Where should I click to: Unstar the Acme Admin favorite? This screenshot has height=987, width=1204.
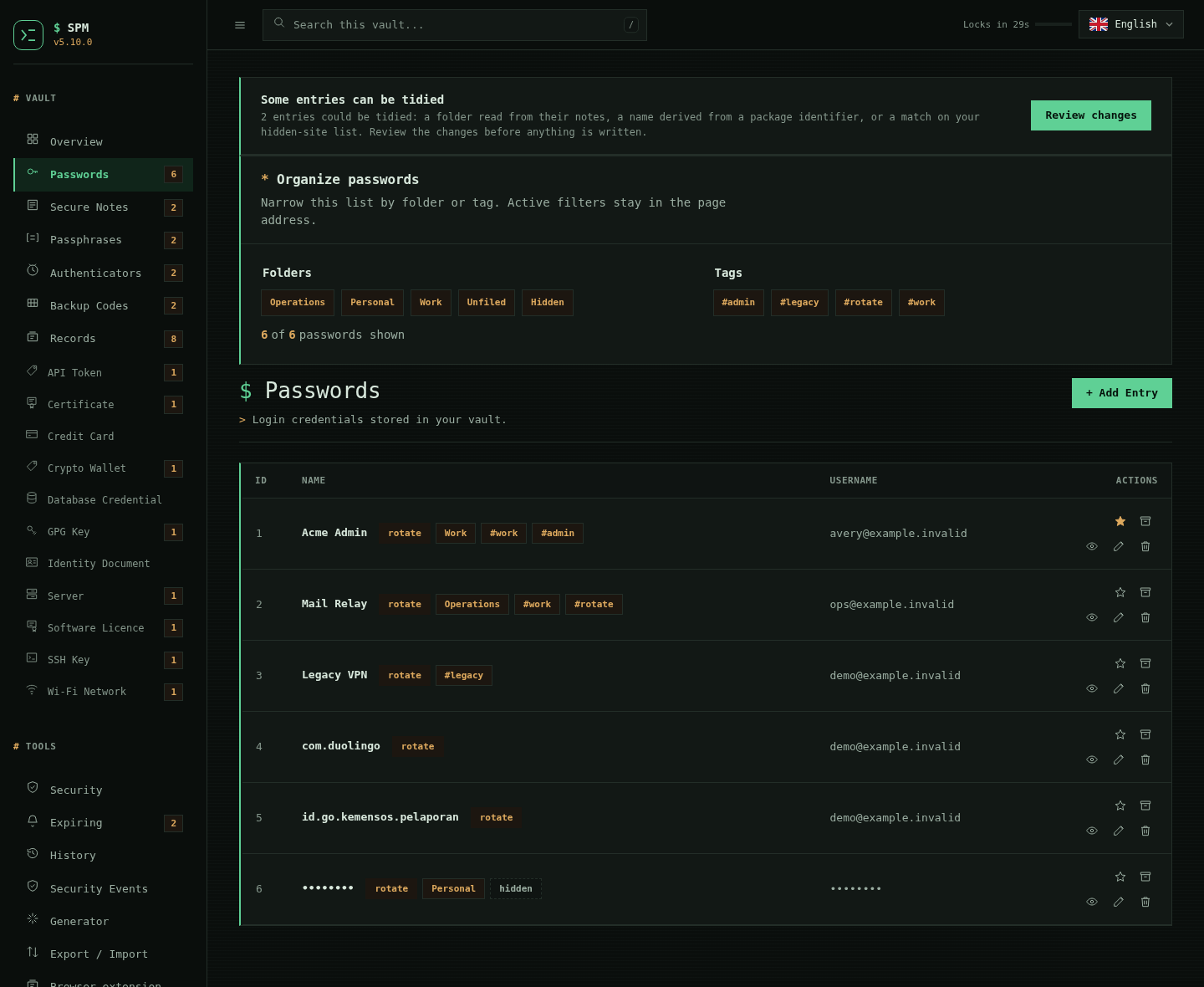1120,521
